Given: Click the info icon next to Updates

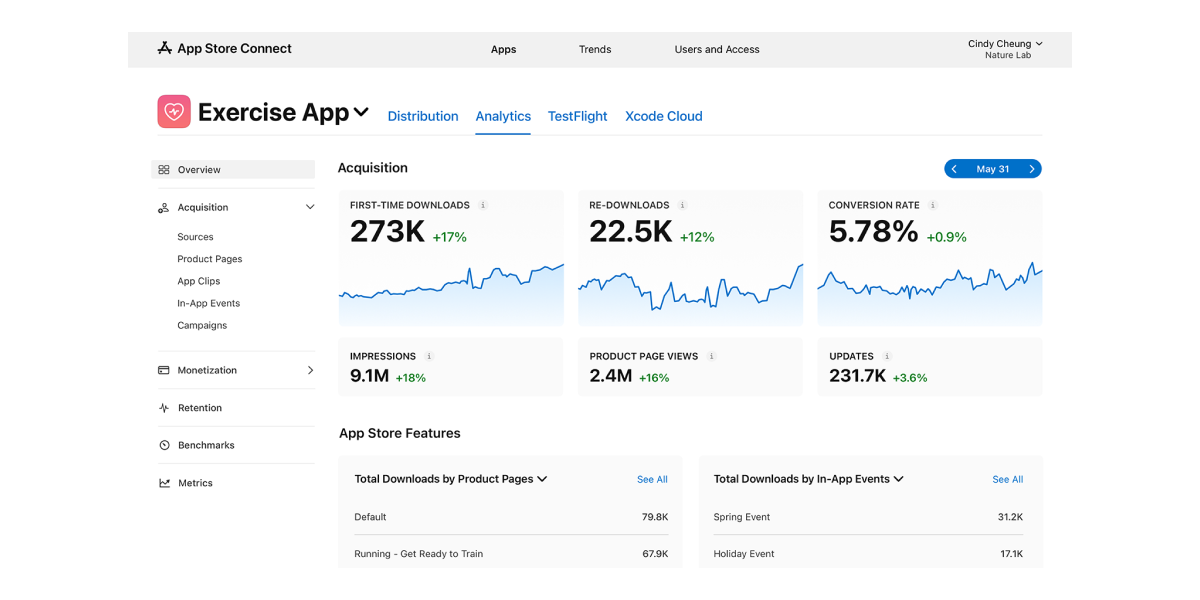Looking at the screenshot, I should click(x=887, y=356).
